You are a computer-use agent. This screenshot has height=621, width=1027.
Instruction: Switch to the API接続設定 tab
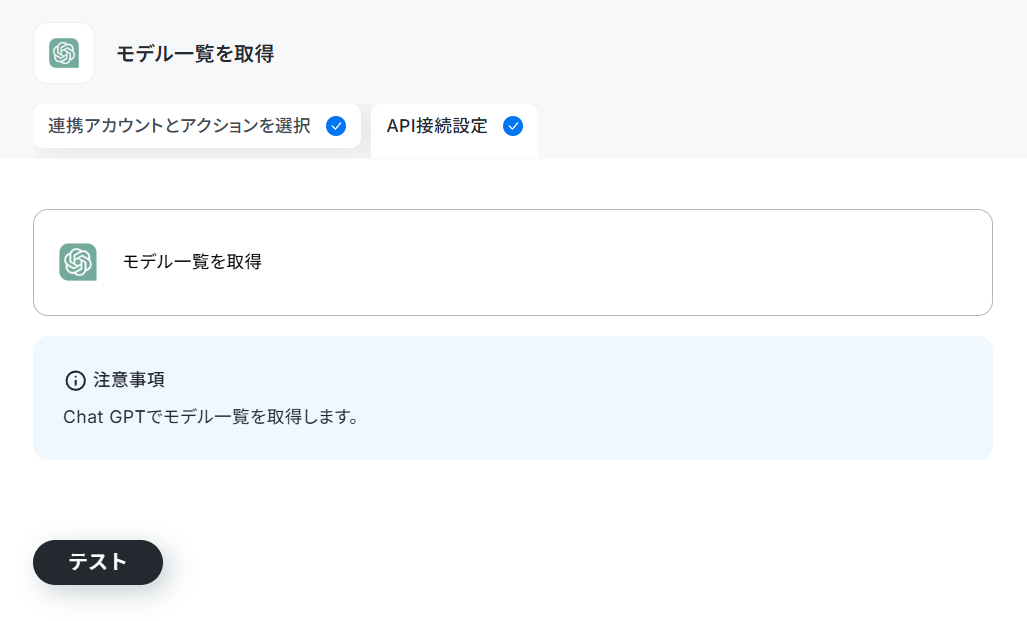pyautogui.click(x=455, y=130)
